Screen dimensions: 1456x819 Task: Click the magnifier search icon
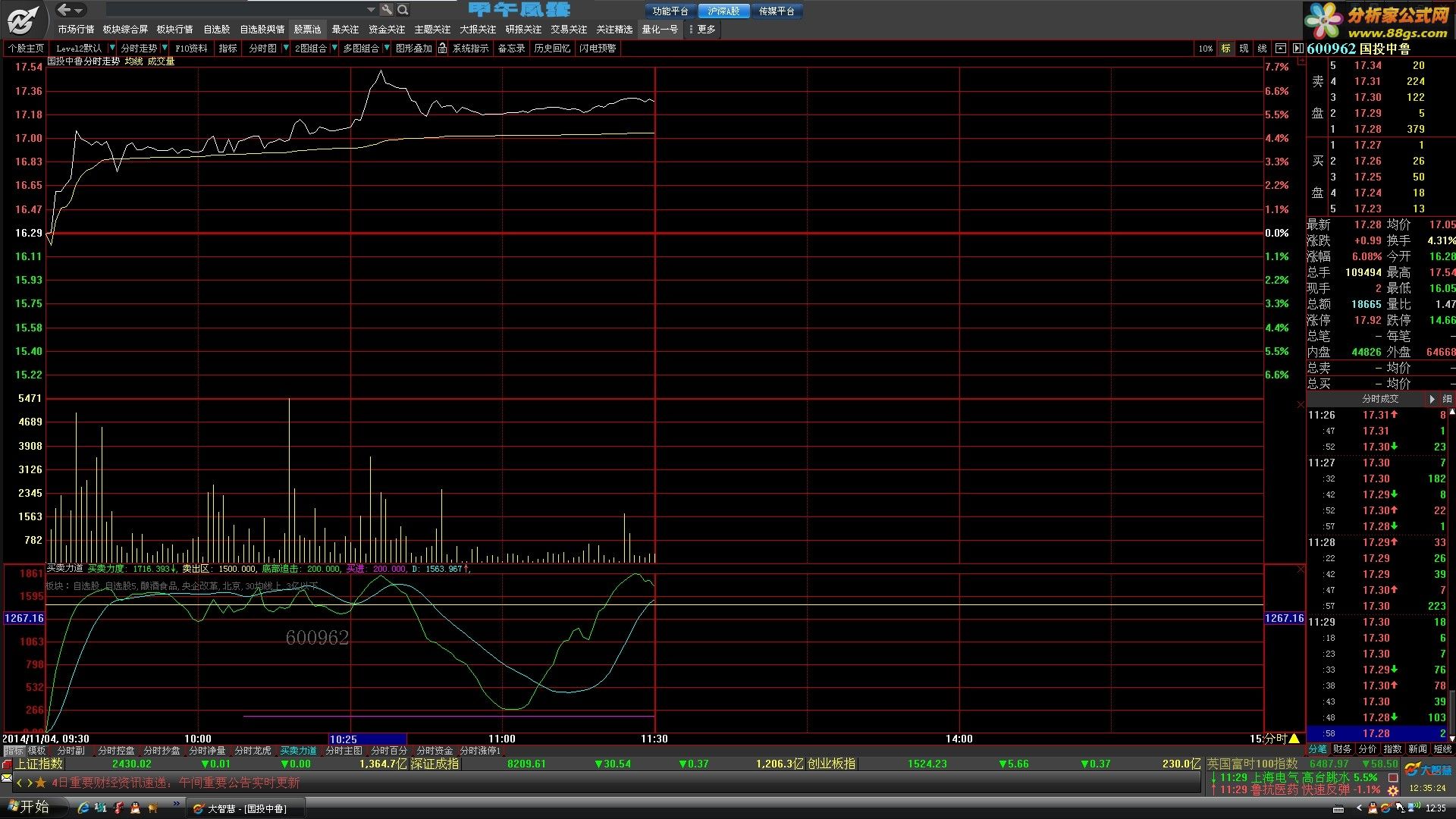pyautogui.click(x=403, y=10)
